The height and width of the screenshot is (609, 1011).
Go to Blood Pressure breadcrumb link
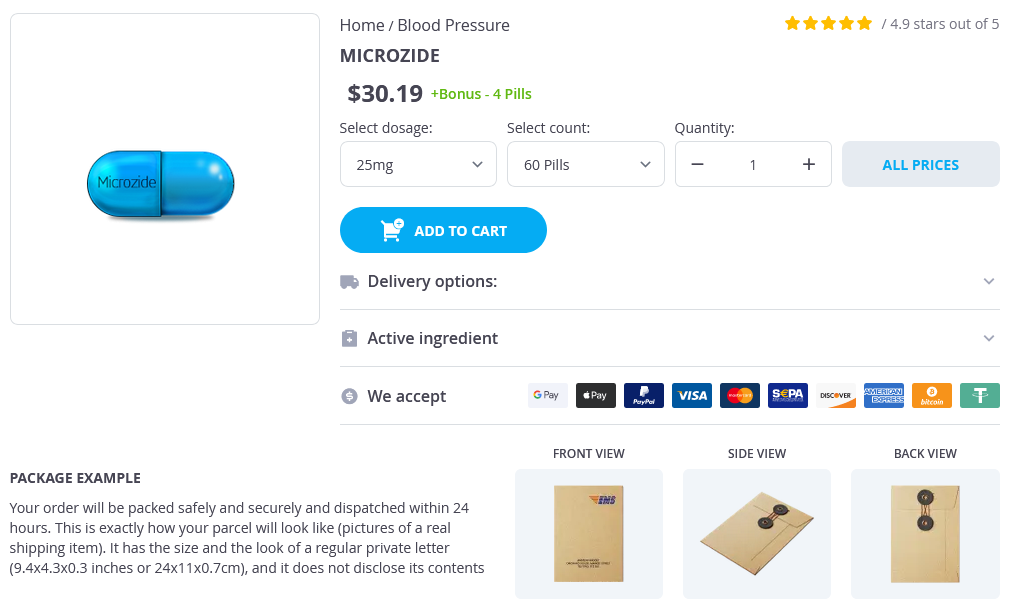coord(453,25)
